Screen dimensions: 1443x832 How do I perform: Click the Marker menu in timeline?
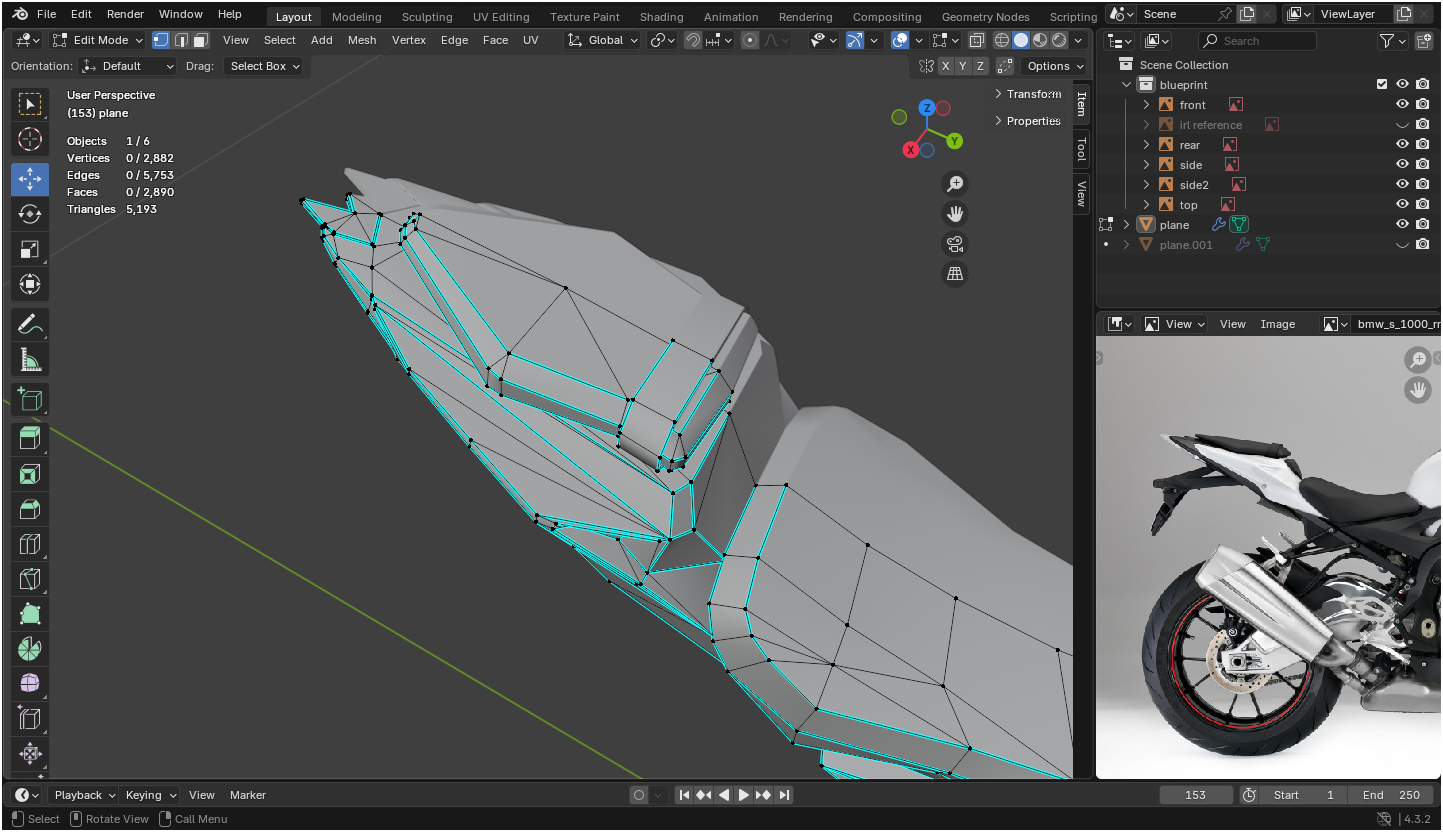[248, 795]
